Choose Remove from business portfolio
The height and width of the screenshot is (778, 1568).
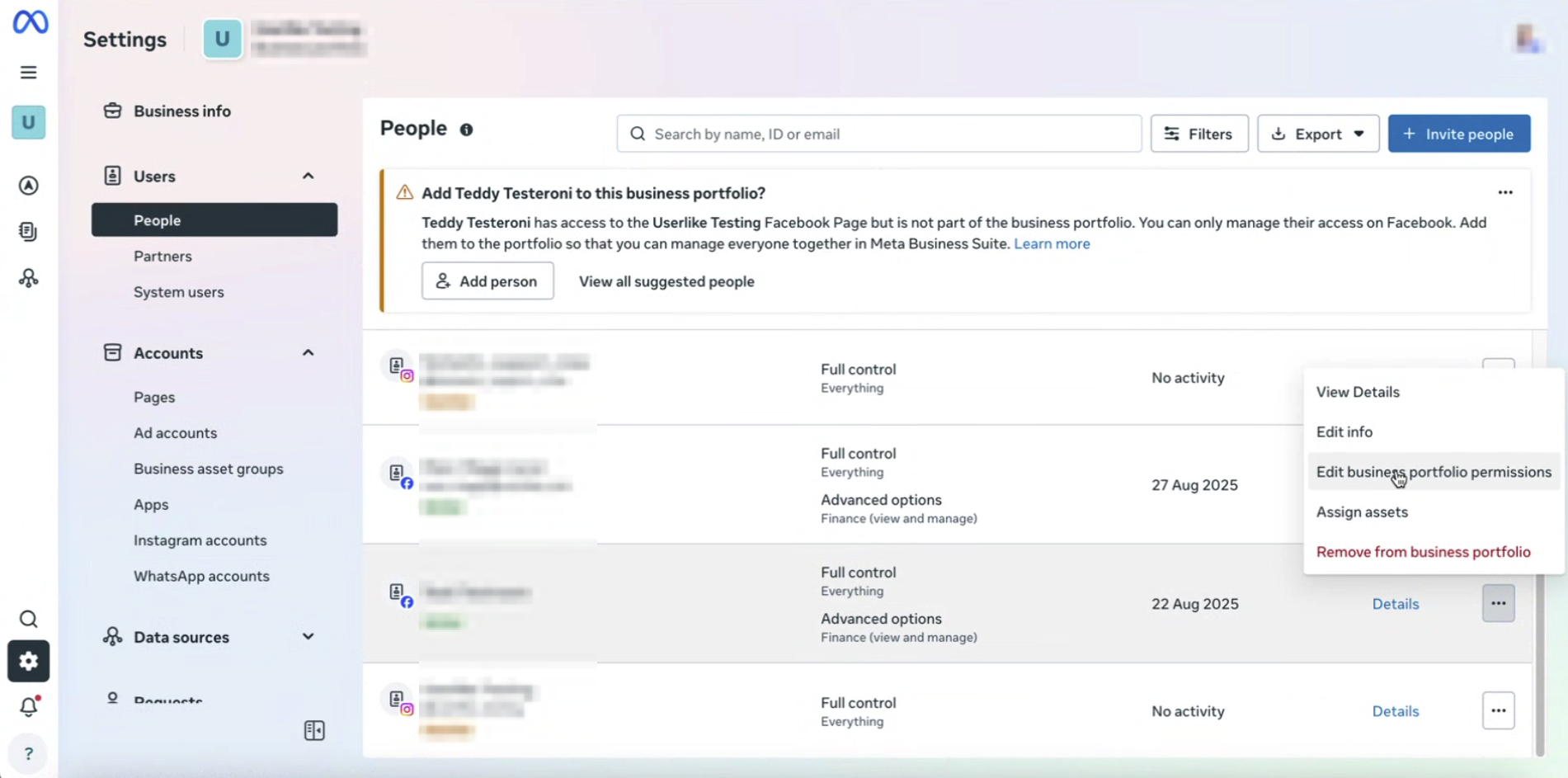click(1423, 552)
